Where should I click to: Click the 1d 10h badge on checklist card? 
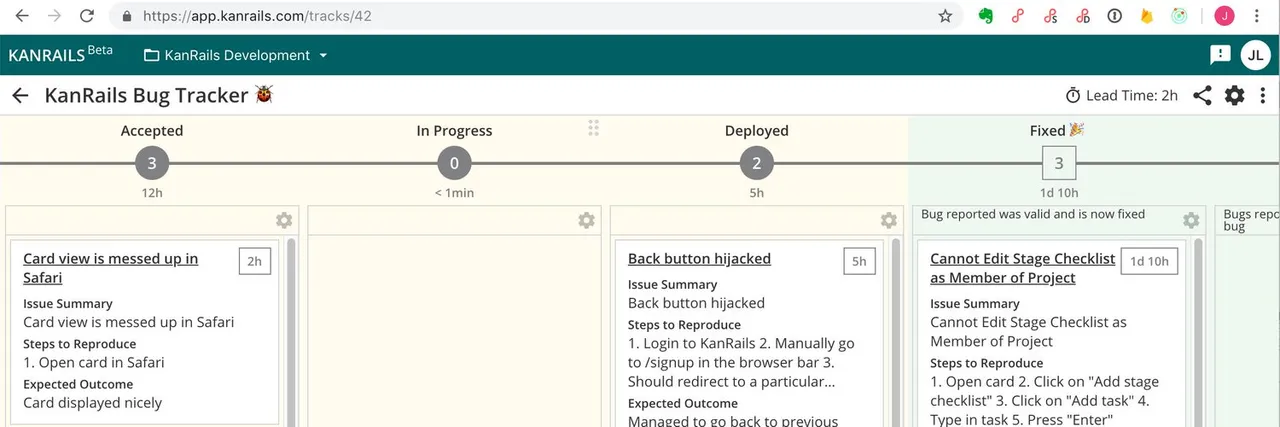click(1149, 262)
